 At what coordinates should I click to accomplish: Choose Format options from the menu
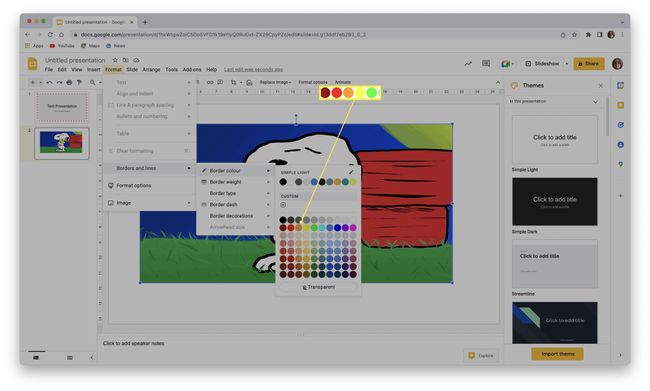pos(150,185)
